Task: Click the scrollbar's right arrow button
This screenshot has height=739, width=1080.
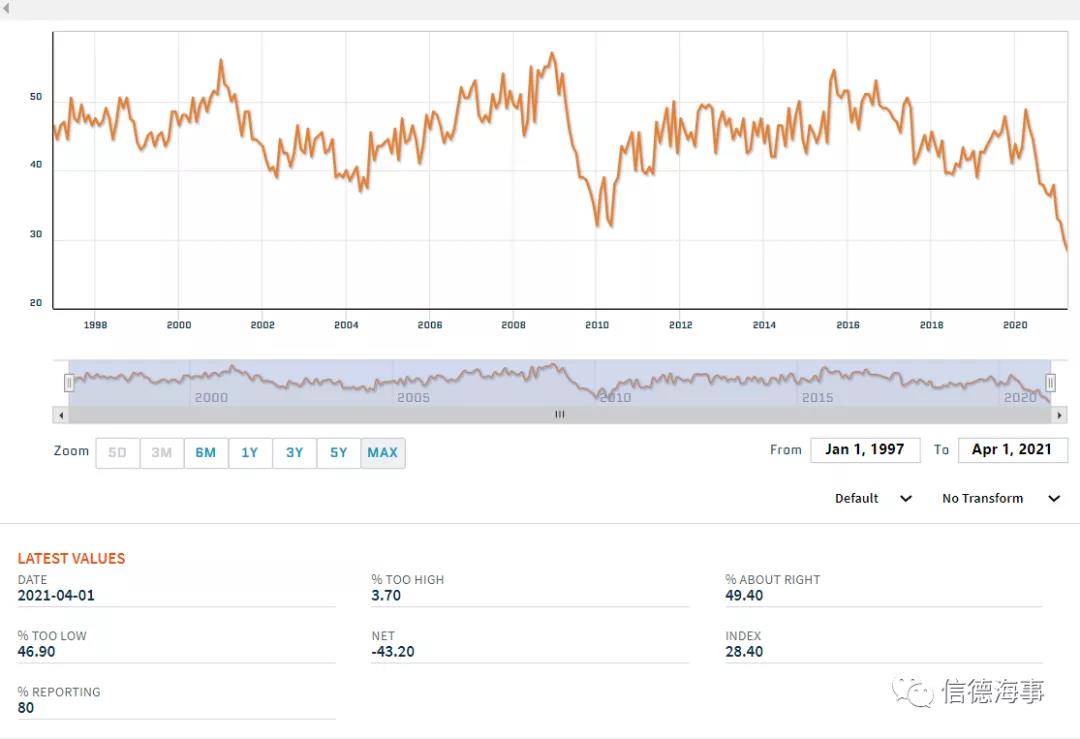Action: click(x=1059, y=414)
